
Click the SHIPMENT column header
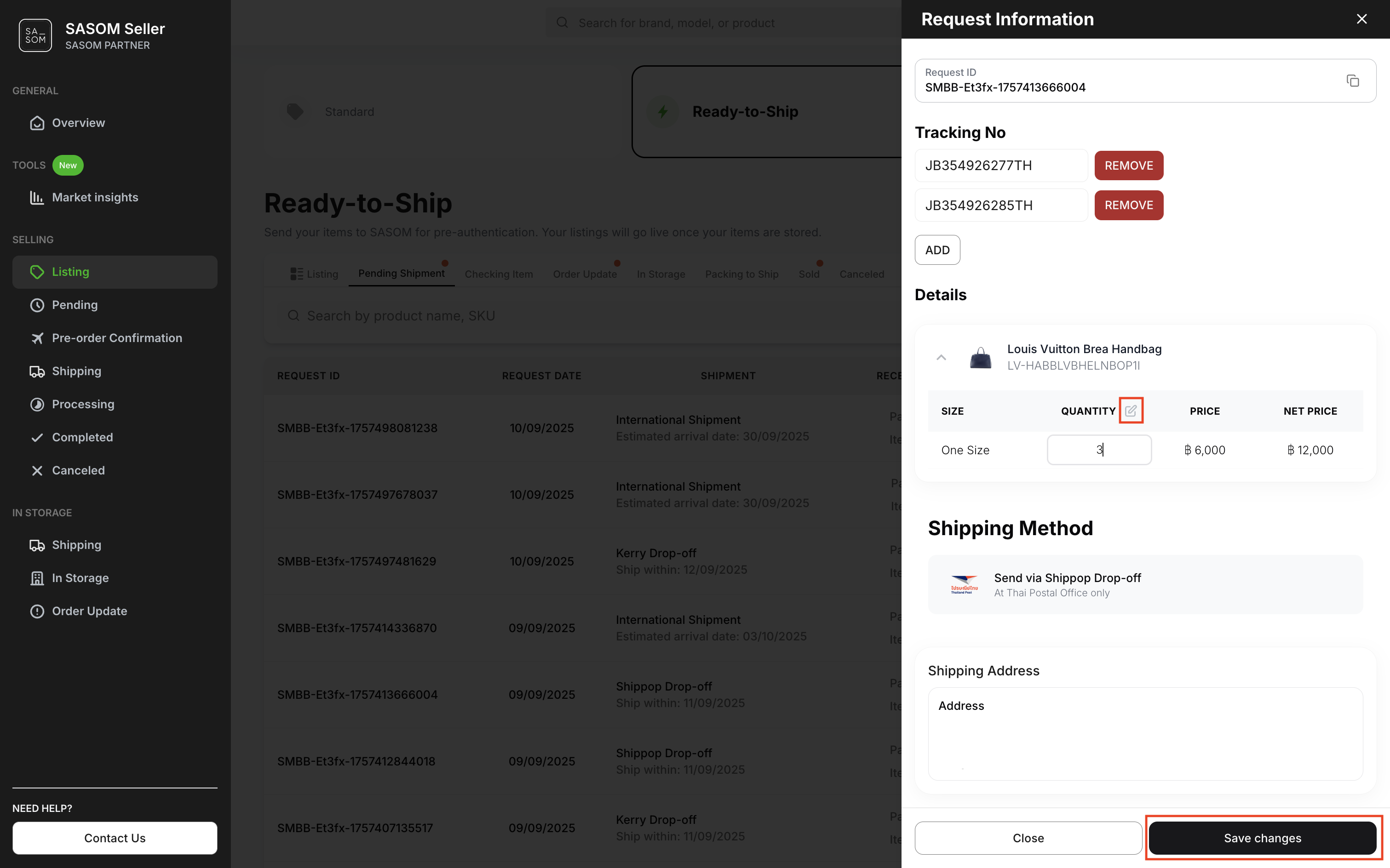[x=728, y=376]
